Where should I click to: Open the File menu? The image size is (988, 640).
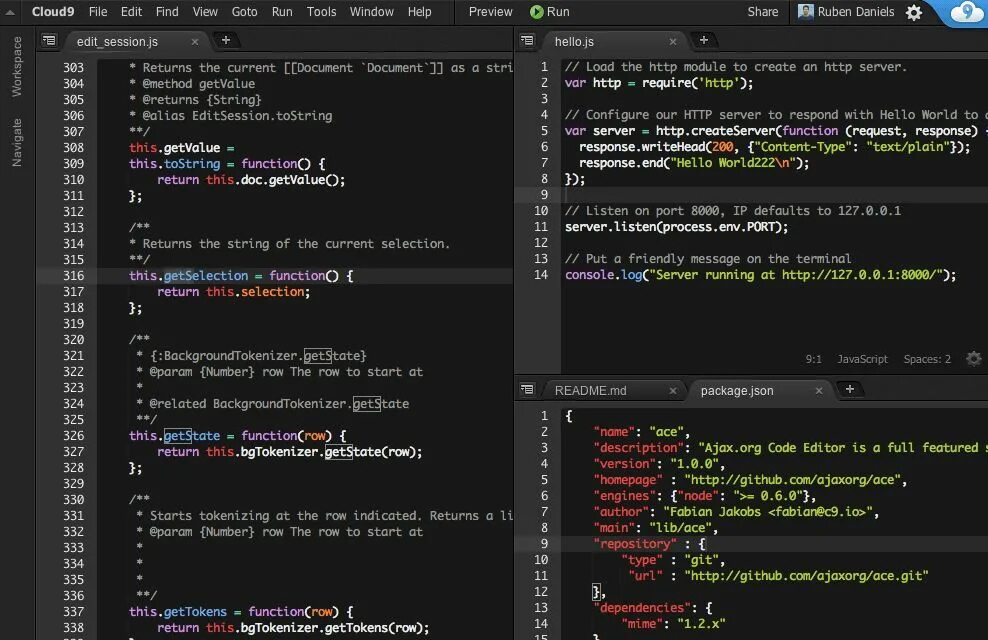[x=98, y=11]
